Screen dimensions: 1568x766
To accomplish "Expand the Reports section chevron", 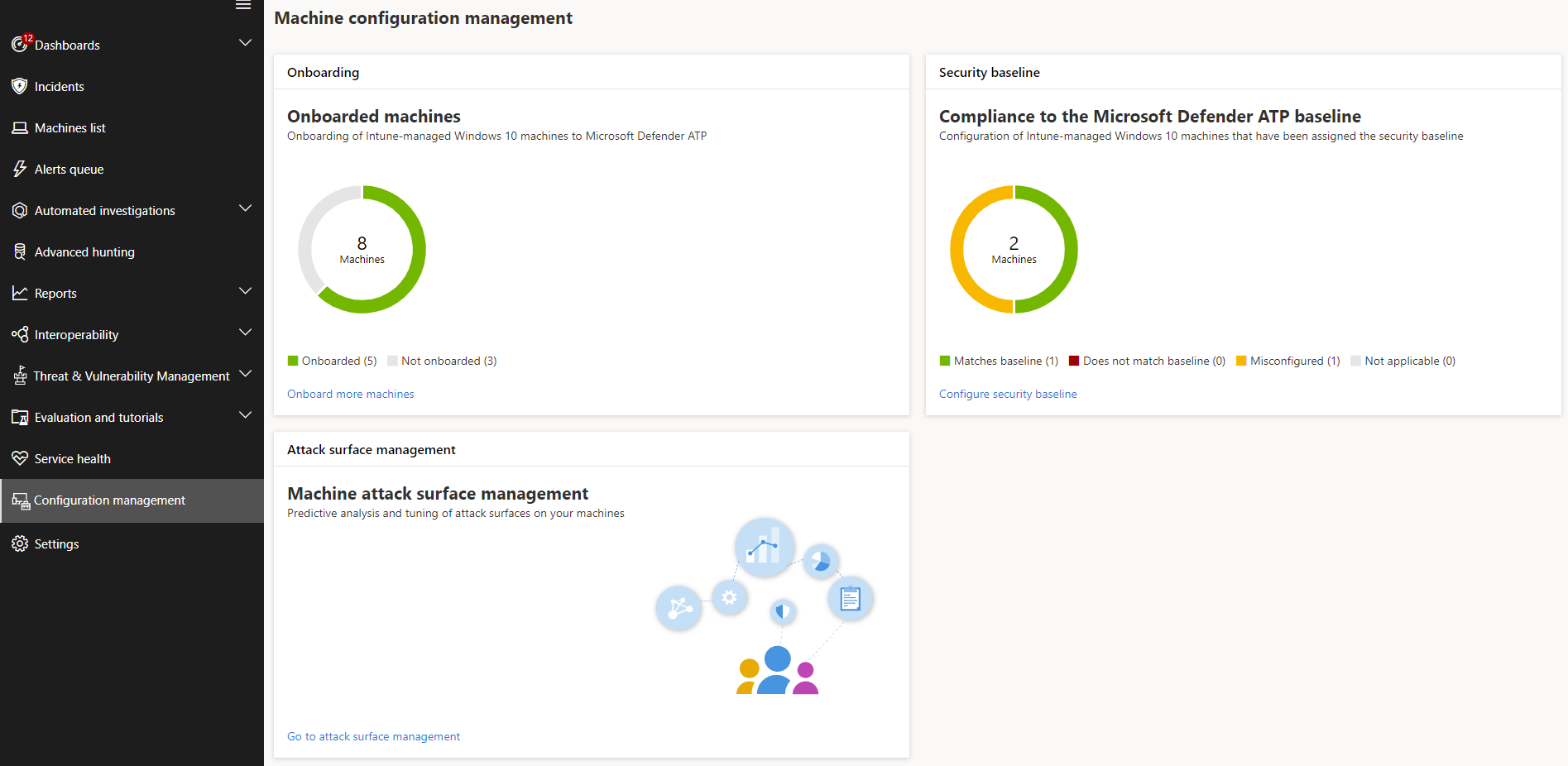I will [245, 291].
